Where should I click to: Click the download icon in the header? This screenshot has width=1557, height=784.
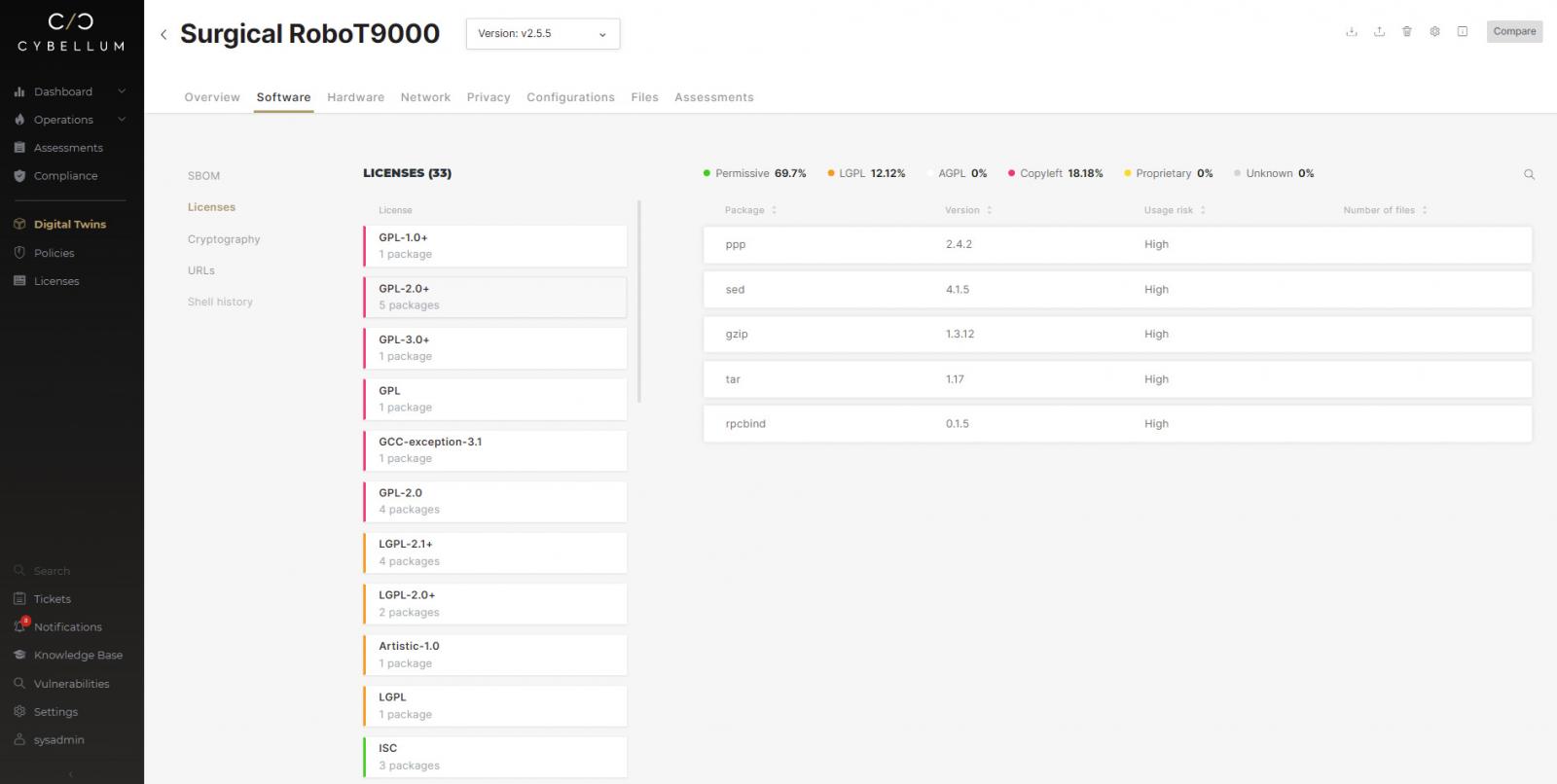pyautogui.click(x=1351, y=32)
